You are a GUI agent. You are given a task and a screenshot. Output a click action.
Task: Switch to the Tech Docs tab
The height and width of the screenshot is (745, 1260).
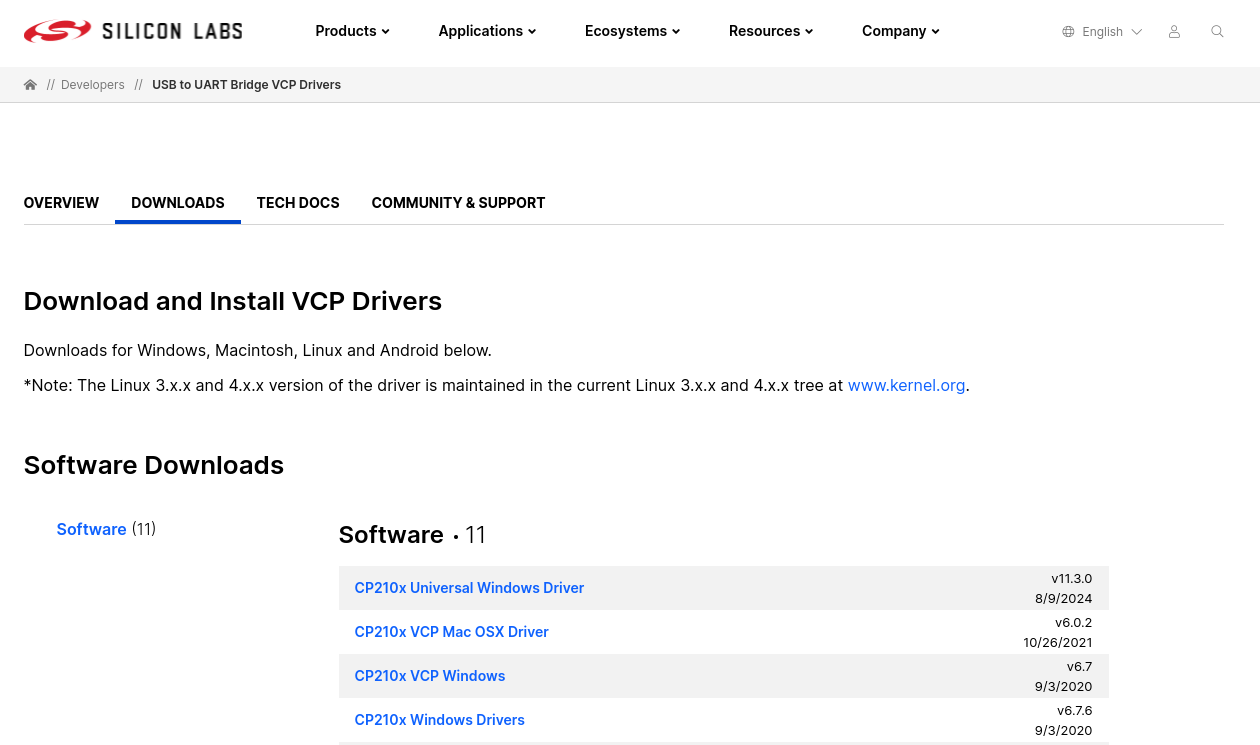(x=298, y=203)
